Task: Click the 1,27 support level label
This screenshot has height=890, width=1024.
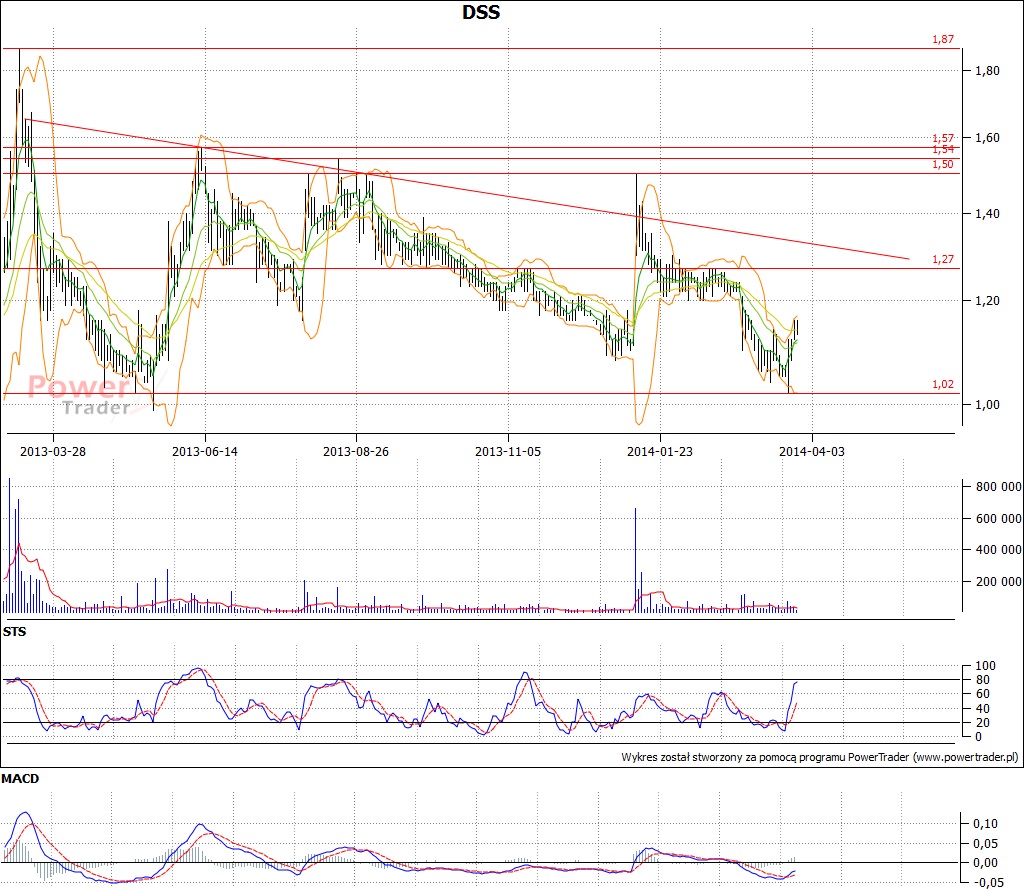Action: click(942, 259)
